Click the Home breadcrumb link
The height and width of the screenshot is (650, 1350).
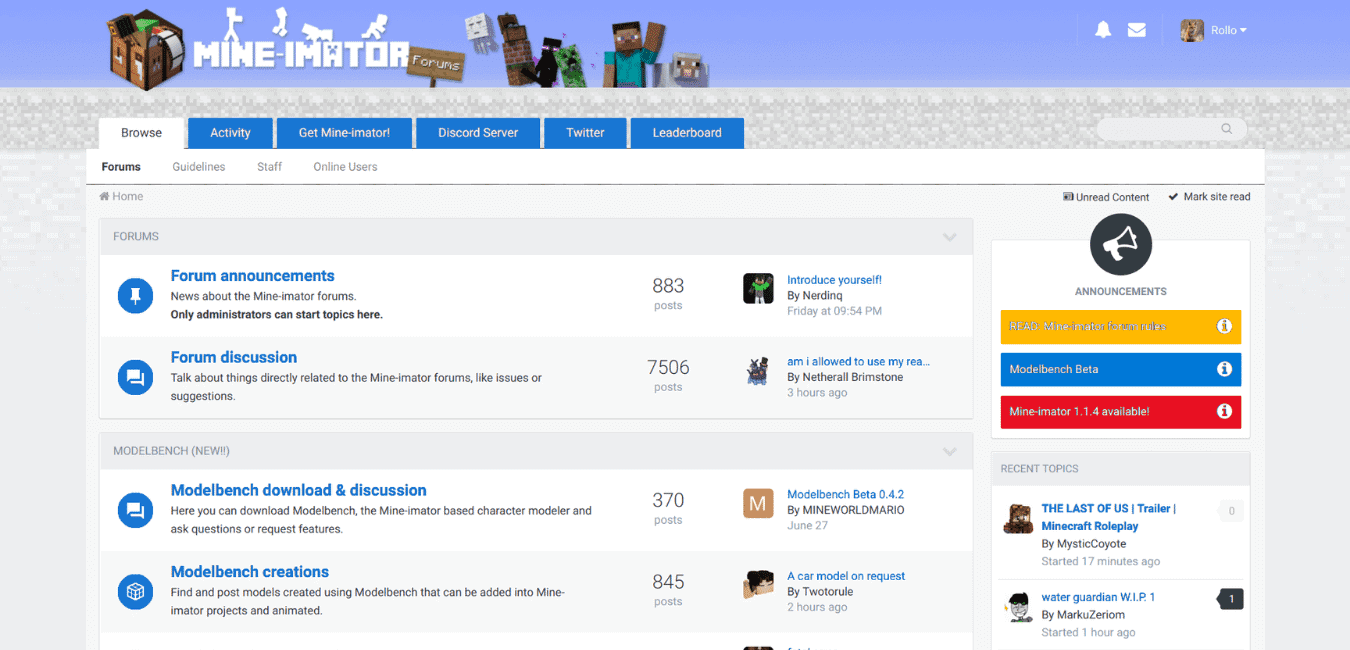coord(121,197)
